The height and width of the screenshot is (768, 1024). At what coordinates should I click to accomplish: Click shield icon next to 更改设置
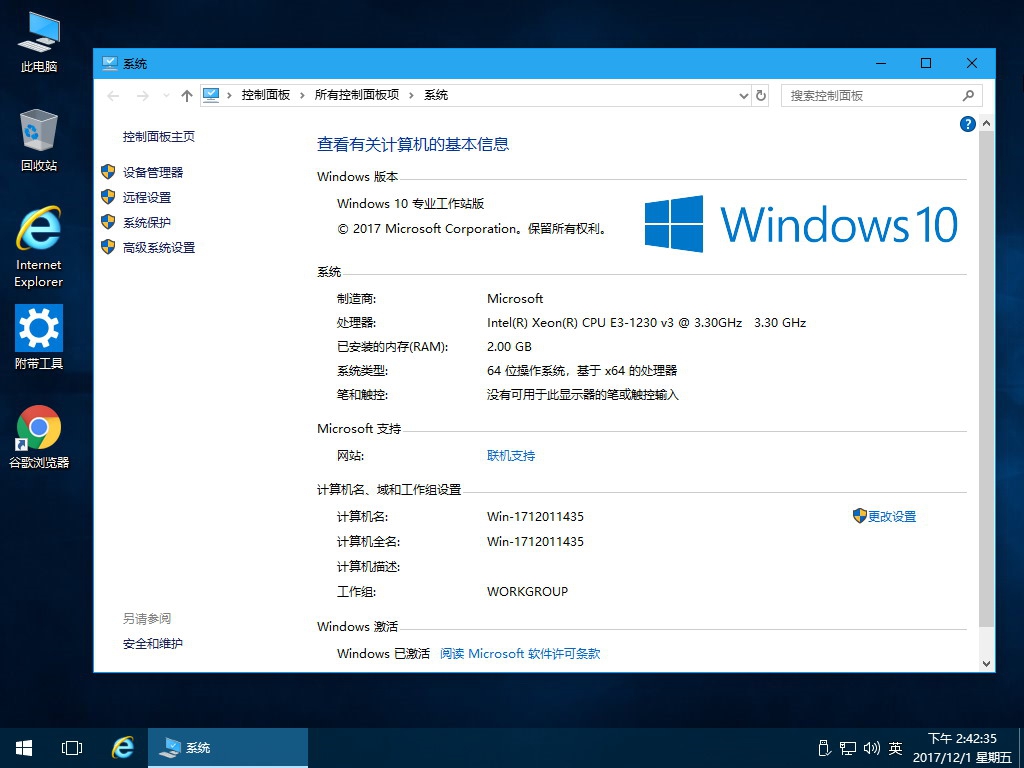pyautogui.click(x=859, y=516)
